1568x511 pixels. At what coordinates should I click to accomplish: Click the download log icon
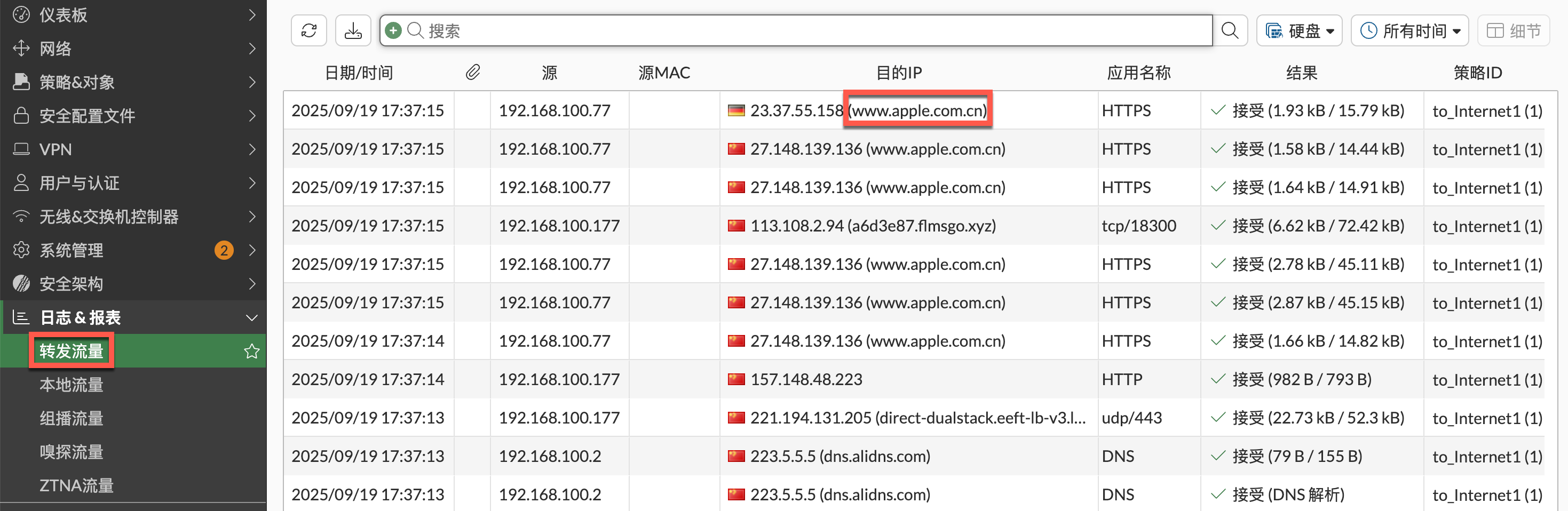pos(353,30)
